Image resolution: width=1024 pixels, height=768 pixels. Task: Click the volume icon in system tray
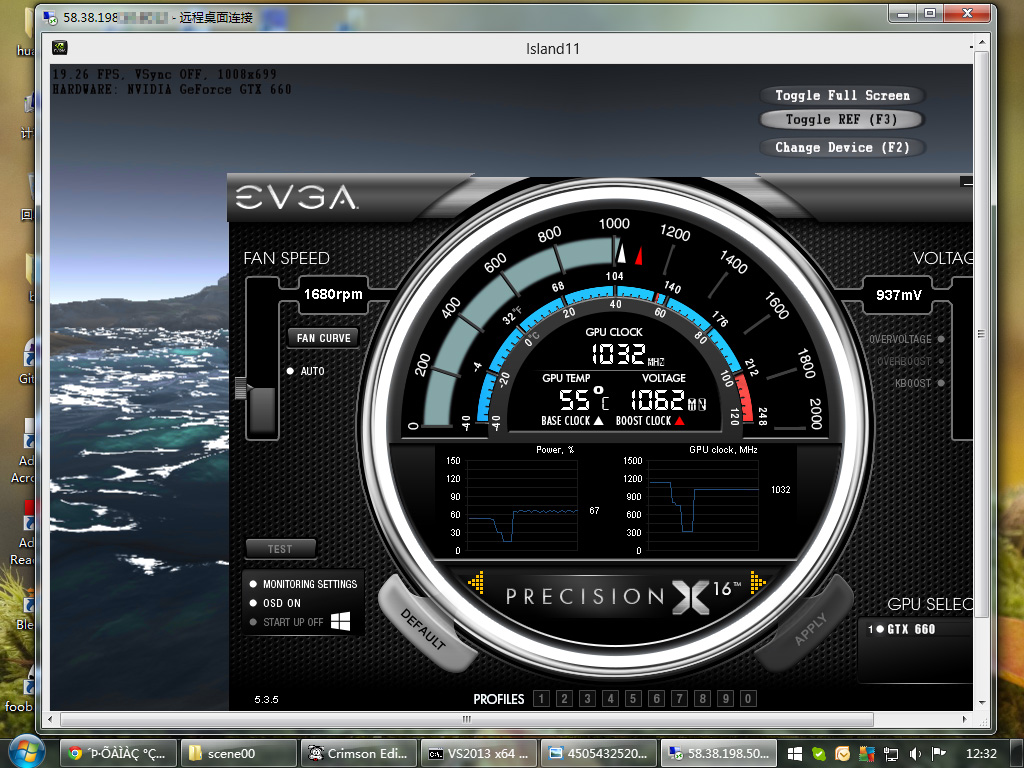(915, 754)
